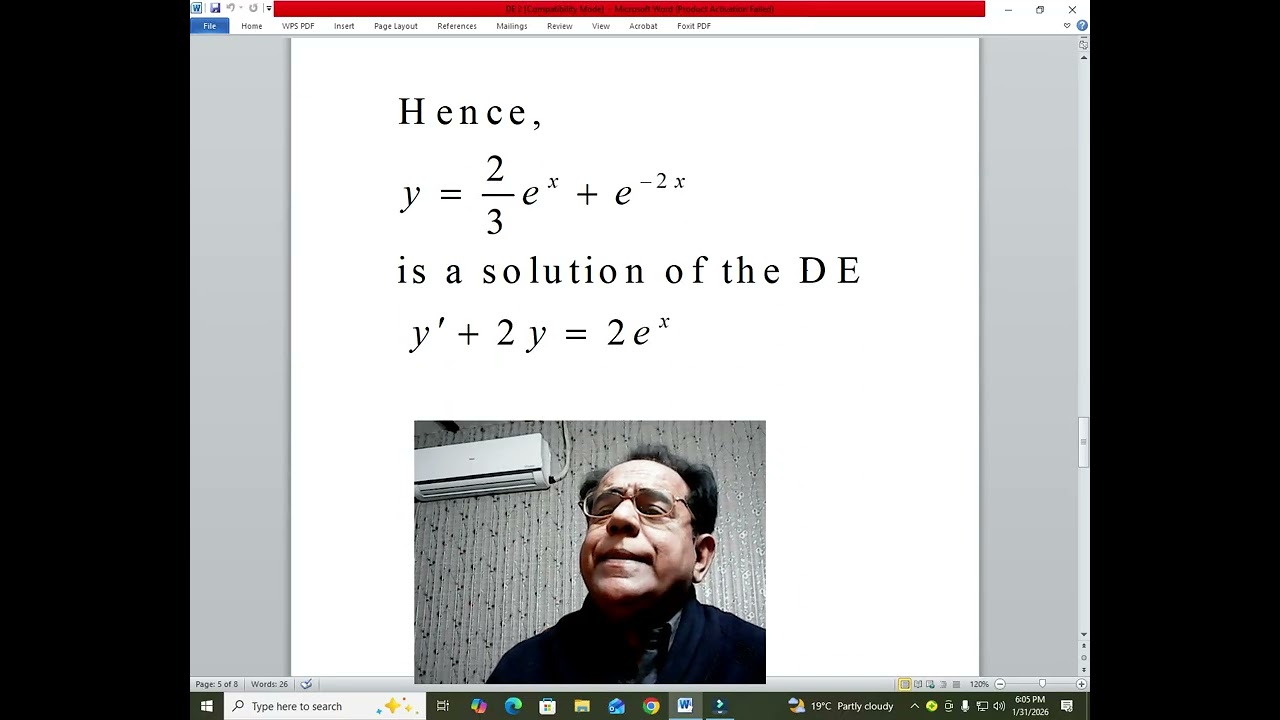Open Customize Quick Access Toolbar dropdown
Screen dimensions: 1280x720
[269, 9]
